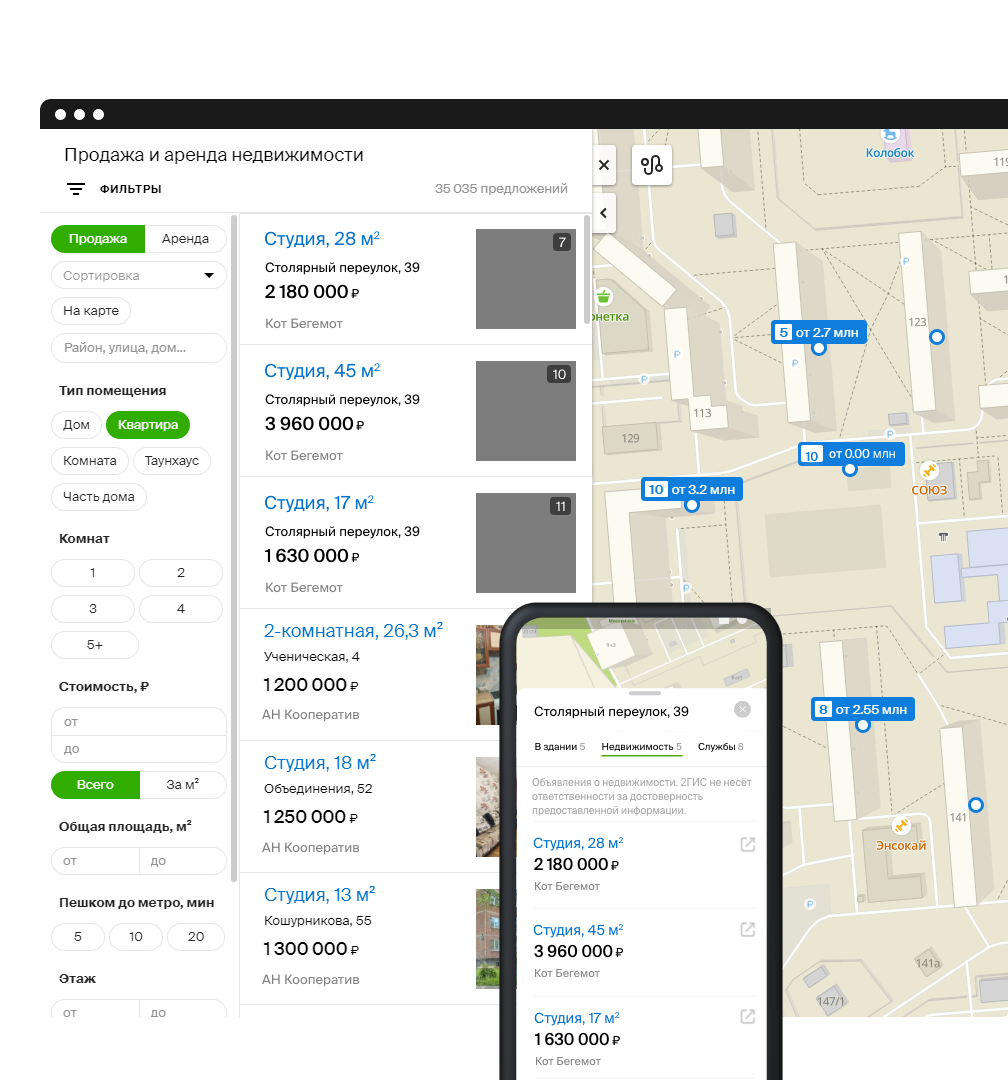Select Дом property type
The height and width of the screenshot is (1080, 1008).
(x=76, y=425)
